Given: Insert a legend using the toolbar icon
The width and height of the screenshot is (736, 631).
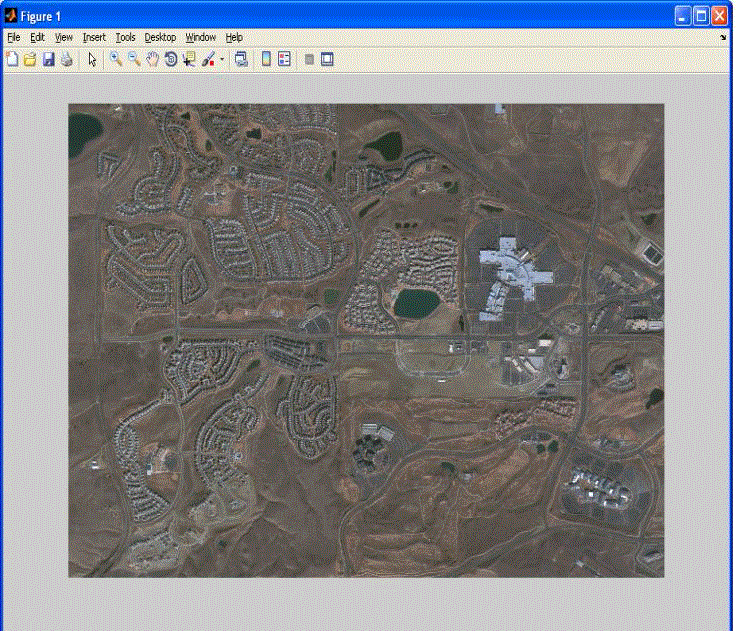Looking at the screenshot, I should 284,59.
